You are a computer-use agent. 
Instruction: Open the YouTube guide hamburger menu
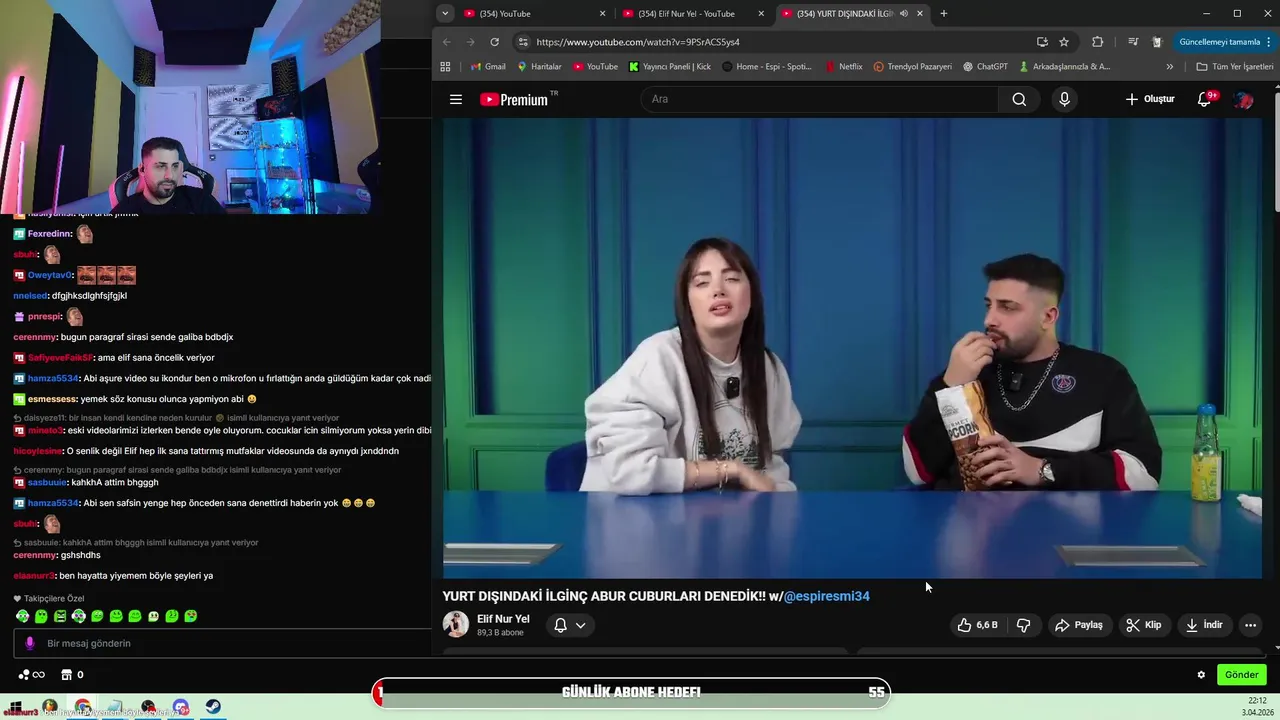[456, 99]
